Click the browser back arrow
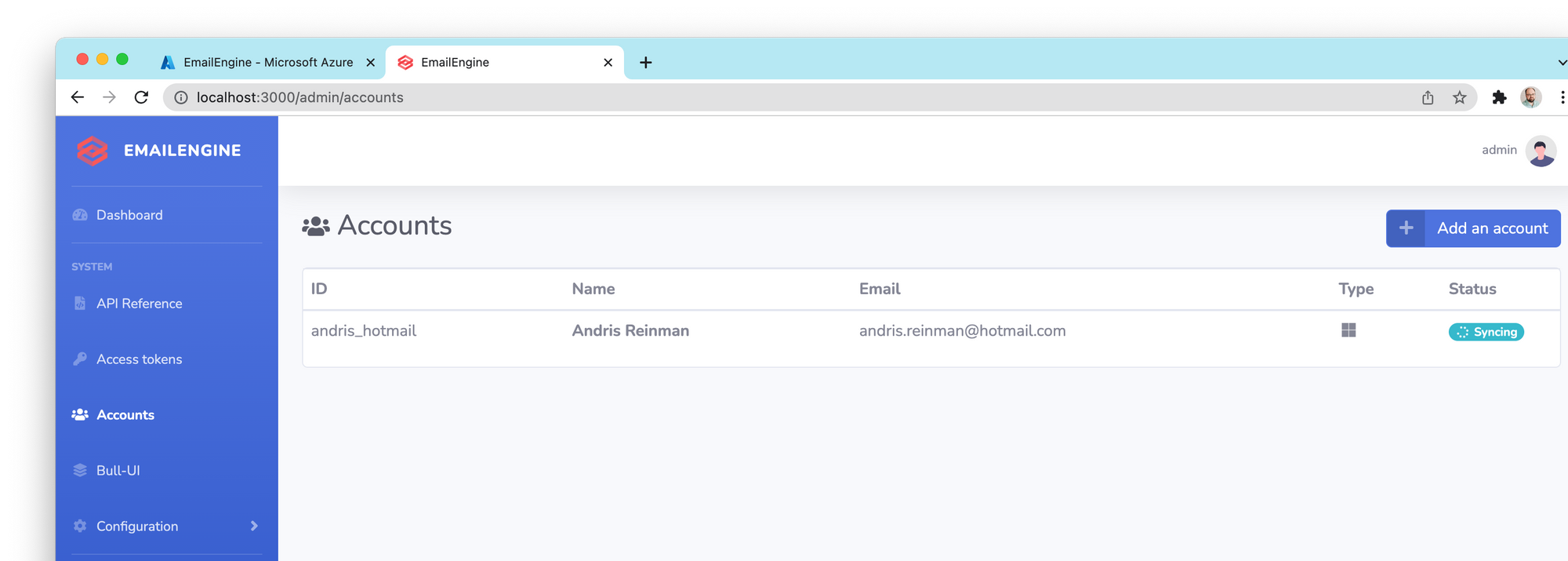 (78, 97)
